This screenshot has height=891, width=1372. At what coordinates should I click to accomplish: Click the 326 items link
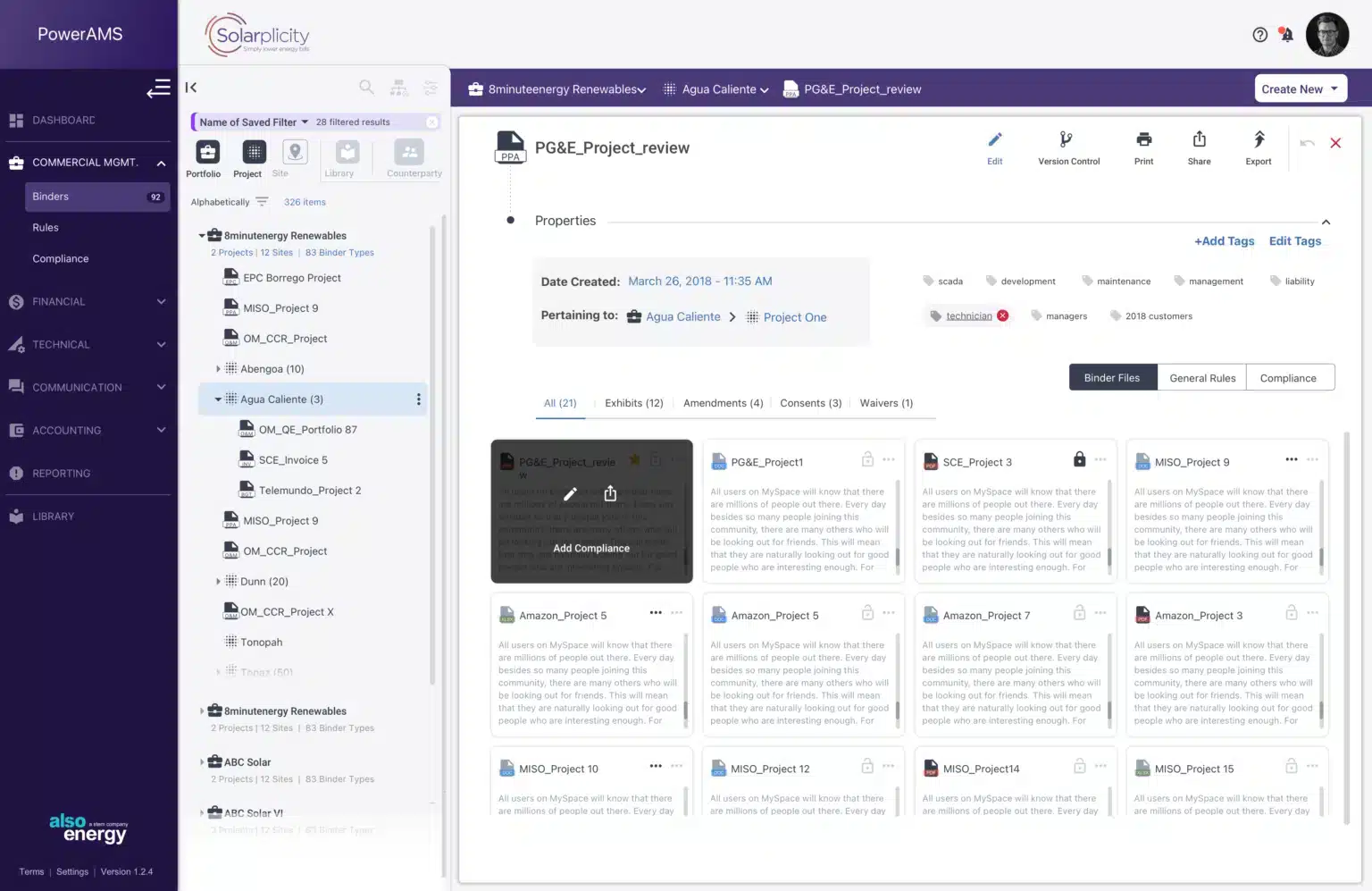coord(305,201)
